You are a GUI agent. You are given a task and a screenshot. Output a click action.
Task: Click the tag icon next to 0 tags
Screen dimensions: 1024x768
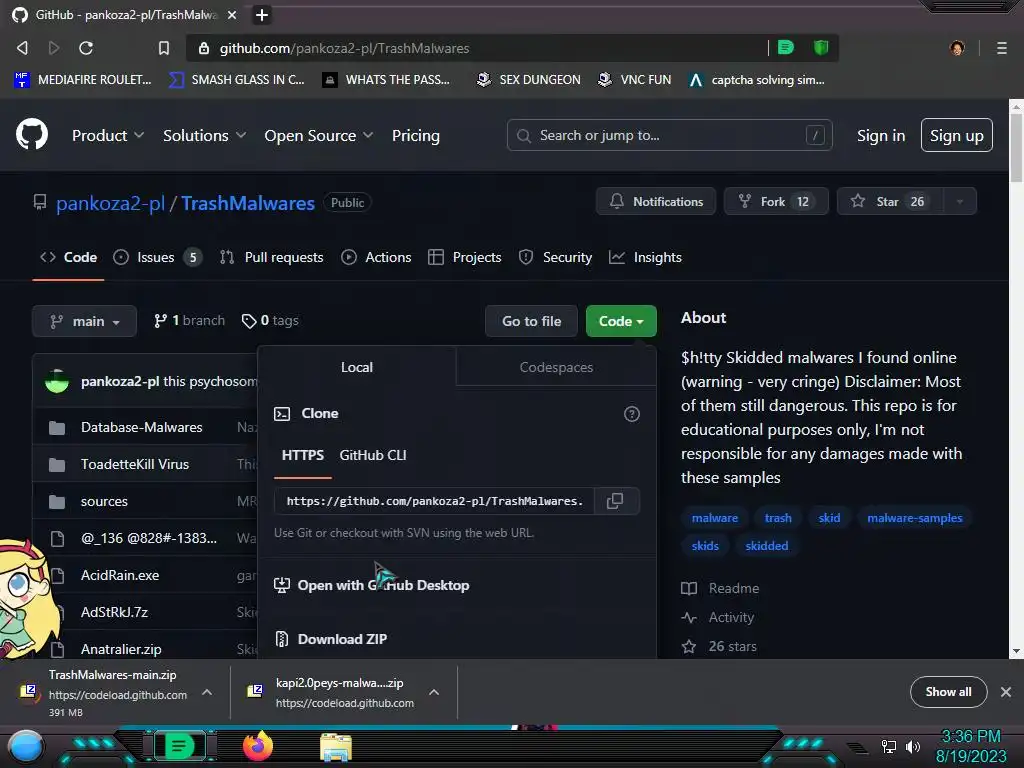[249, 321]
